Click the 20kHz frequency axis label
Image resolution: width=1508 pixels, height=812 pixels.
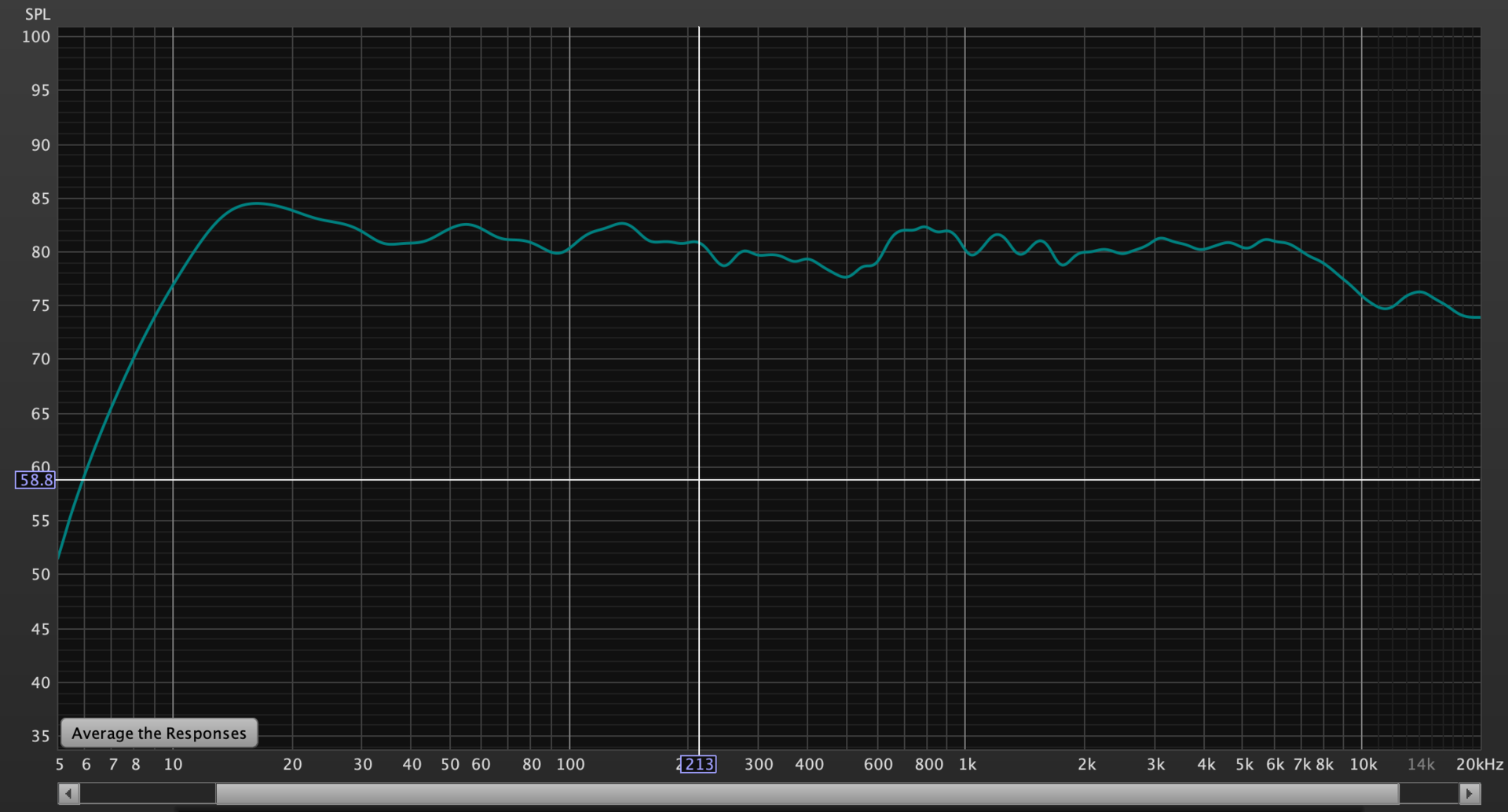(x=1480, y=764)
